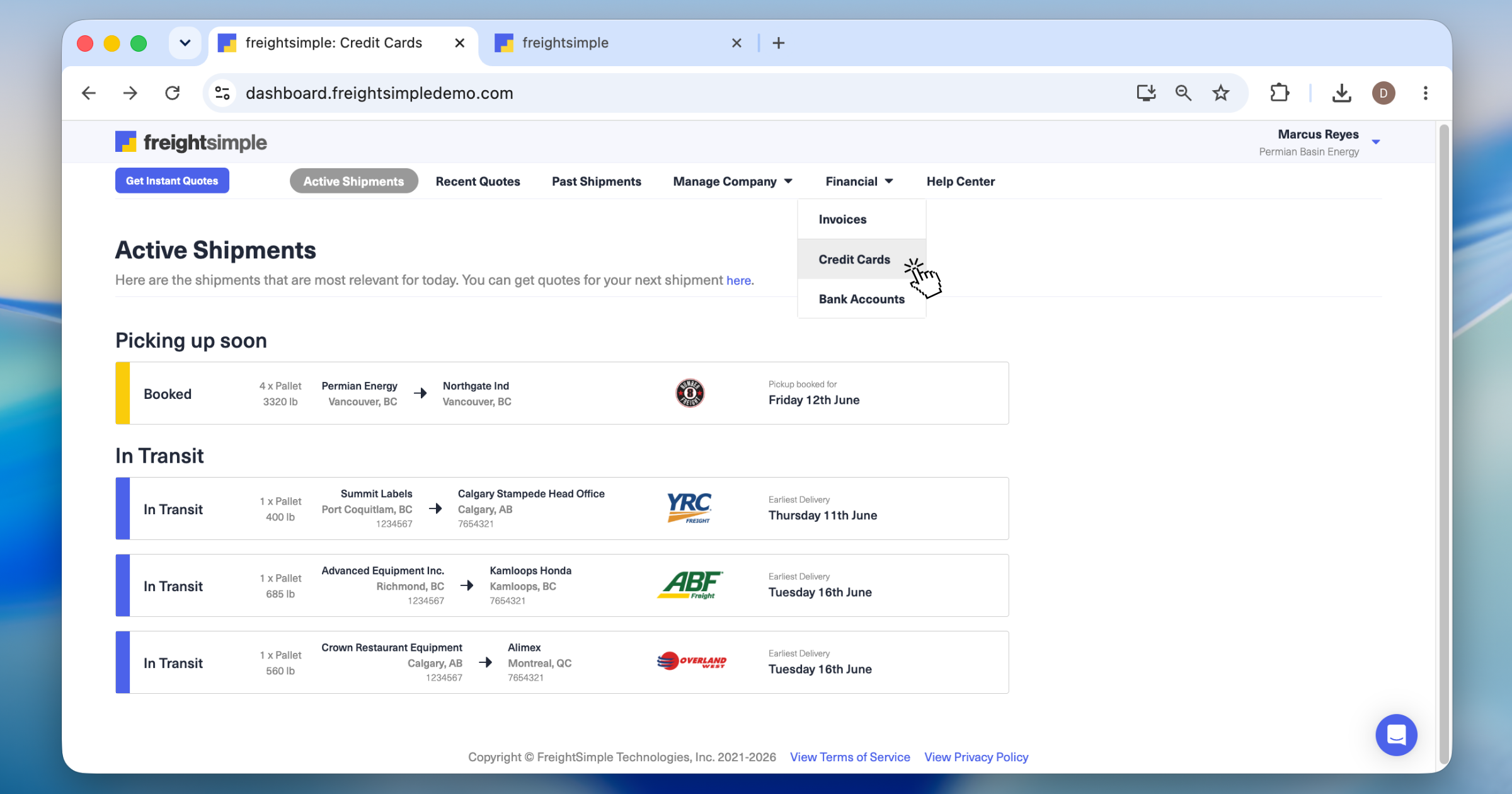Open Advanced Equipment Inc. shipment row
This screenshot has height=794, width=1512.
point(562,585)
